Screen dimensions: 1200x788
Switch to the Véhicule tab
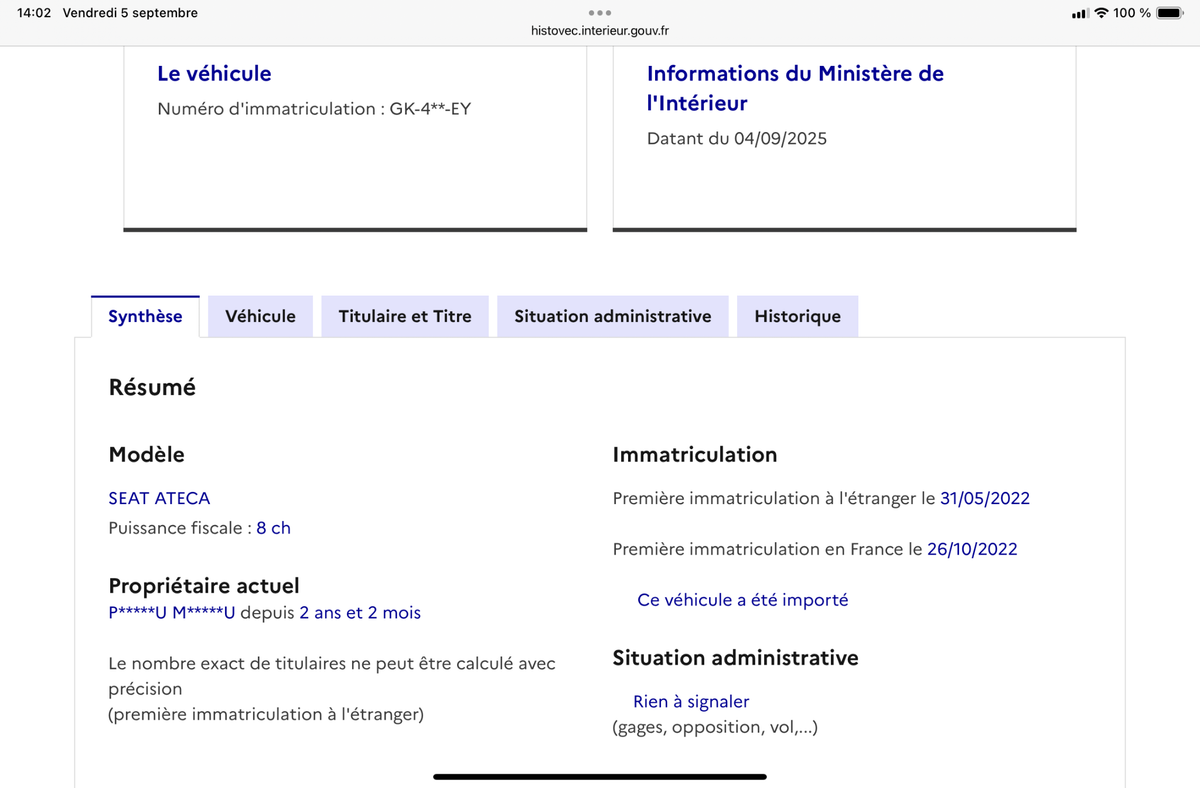[260, 317]
